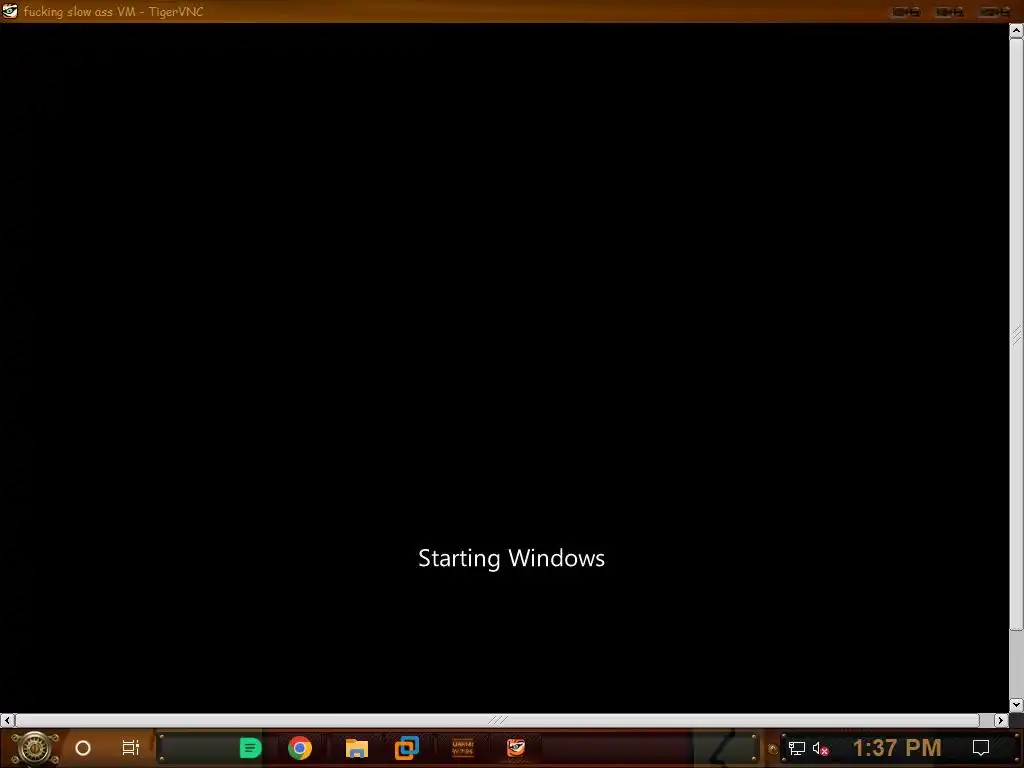This screenshot has height=768, width=1024.
Task: Click the Starting Windows text
Action: 511,558
